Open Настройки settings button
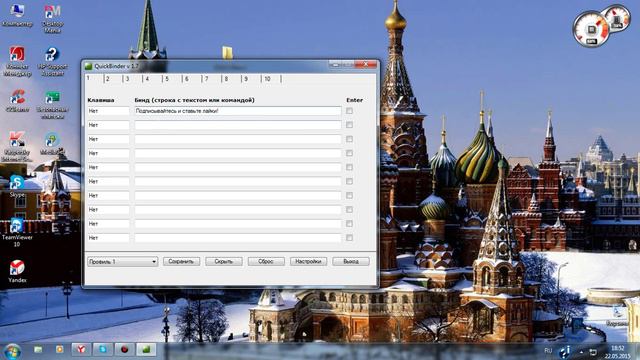Screen dimensions: 640x360 point(308,261)
